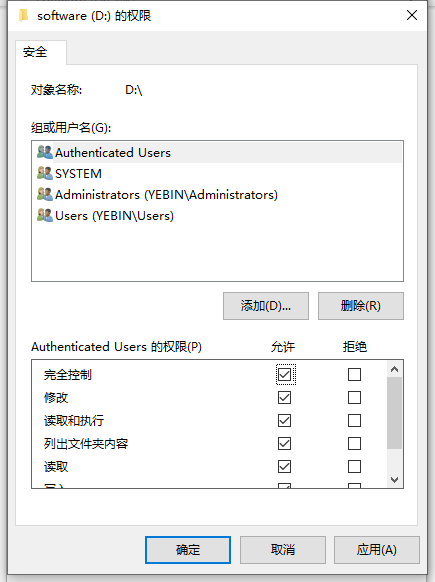The width and height of the screenshot is (435, 582).
Task: Check Deny checkbox for 读取
Action: pos(354,467)
